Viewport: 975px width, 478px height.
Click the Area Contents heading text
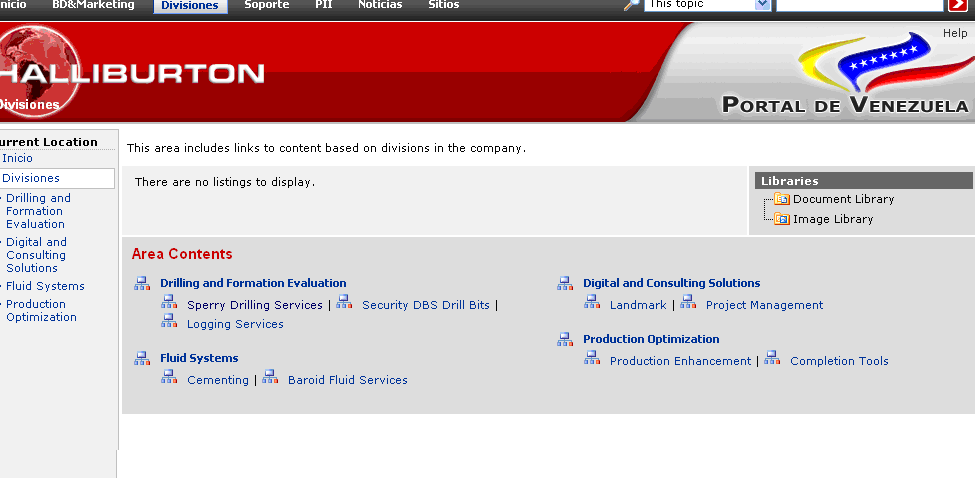coord(182,254)
